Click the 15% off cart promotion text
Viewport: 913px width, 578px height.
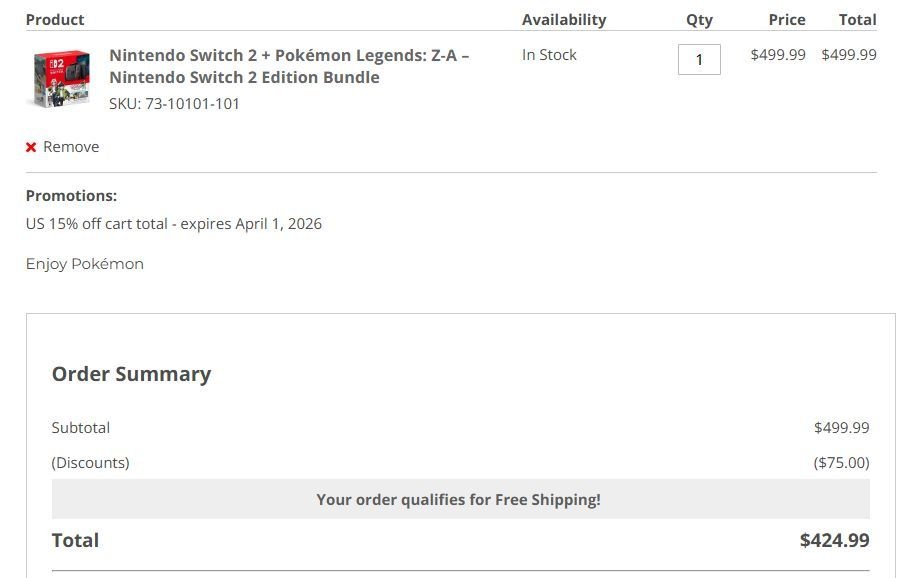coord(174,224)
